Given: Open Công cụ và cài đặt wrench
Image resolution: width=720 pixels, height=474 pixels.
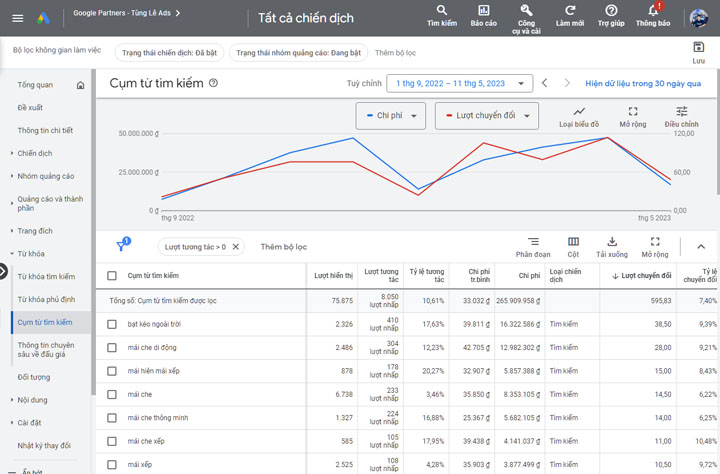Looking at the screenshot, I should (x=526, y=19).
